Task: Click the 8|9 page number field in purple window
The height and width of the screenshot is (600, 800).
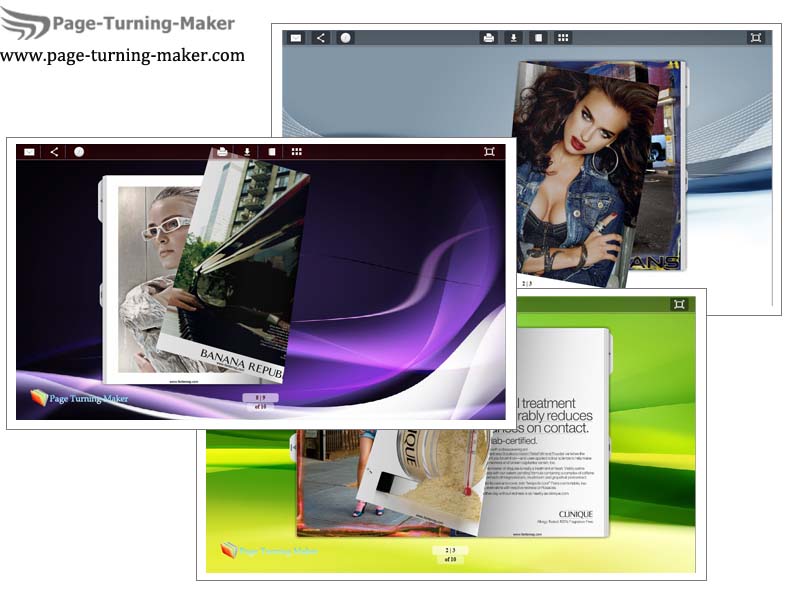Action: pyautogui.click(x=260, y=397)
